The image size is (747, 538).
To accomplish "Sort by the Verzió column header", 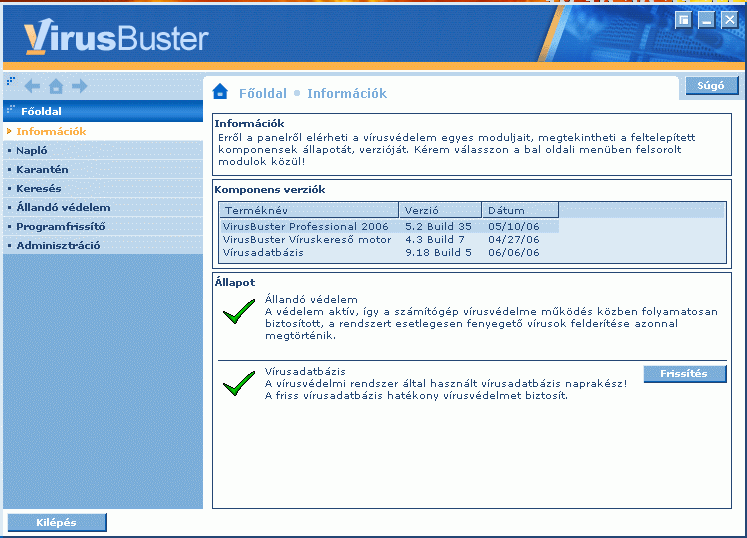I will (440, 210).
